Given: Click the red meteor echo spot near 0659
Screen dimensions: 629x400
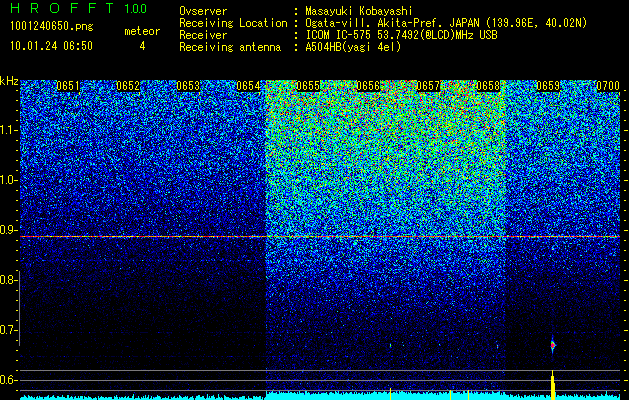Looking at the screenshot, I should click(552, 345).
